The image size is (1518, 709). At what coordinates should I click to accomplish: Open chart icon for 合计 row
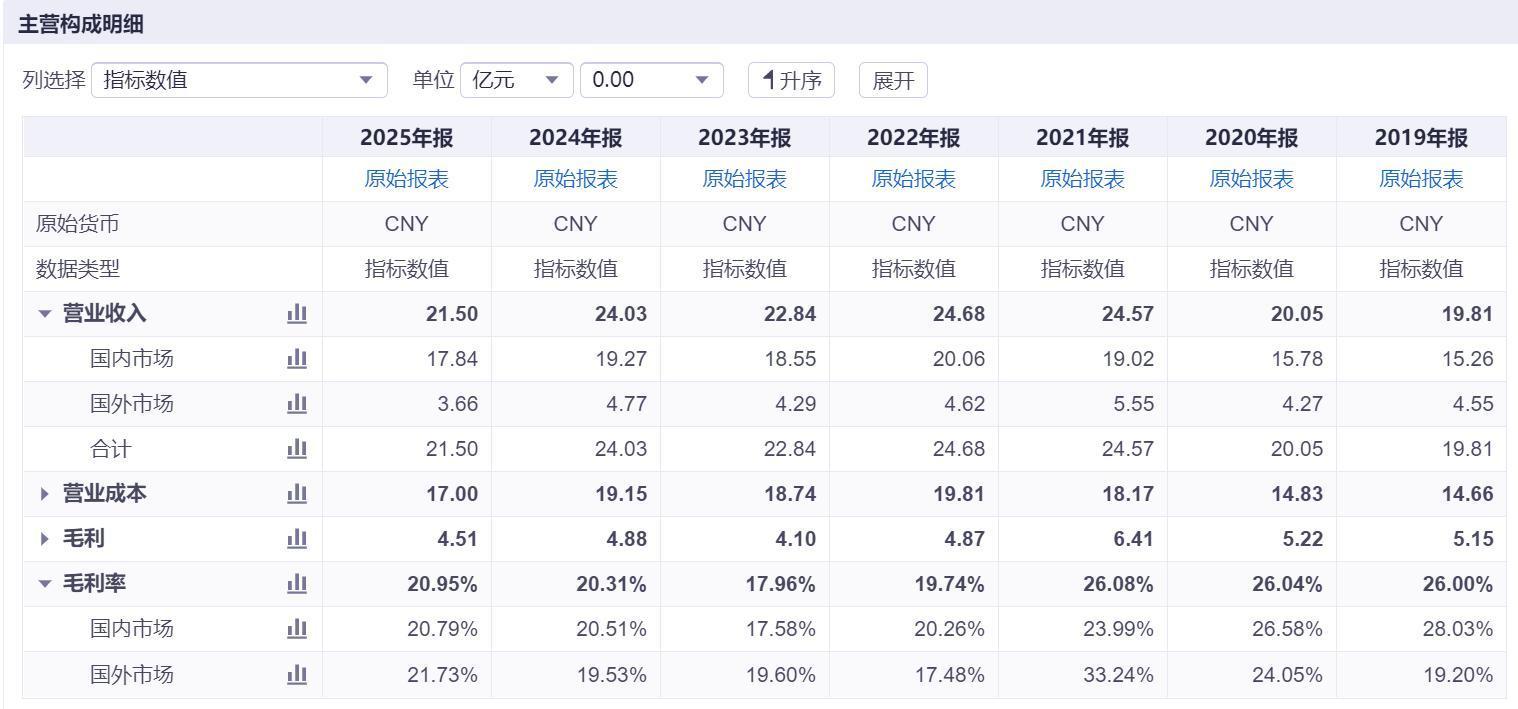[x=297, y=449]
